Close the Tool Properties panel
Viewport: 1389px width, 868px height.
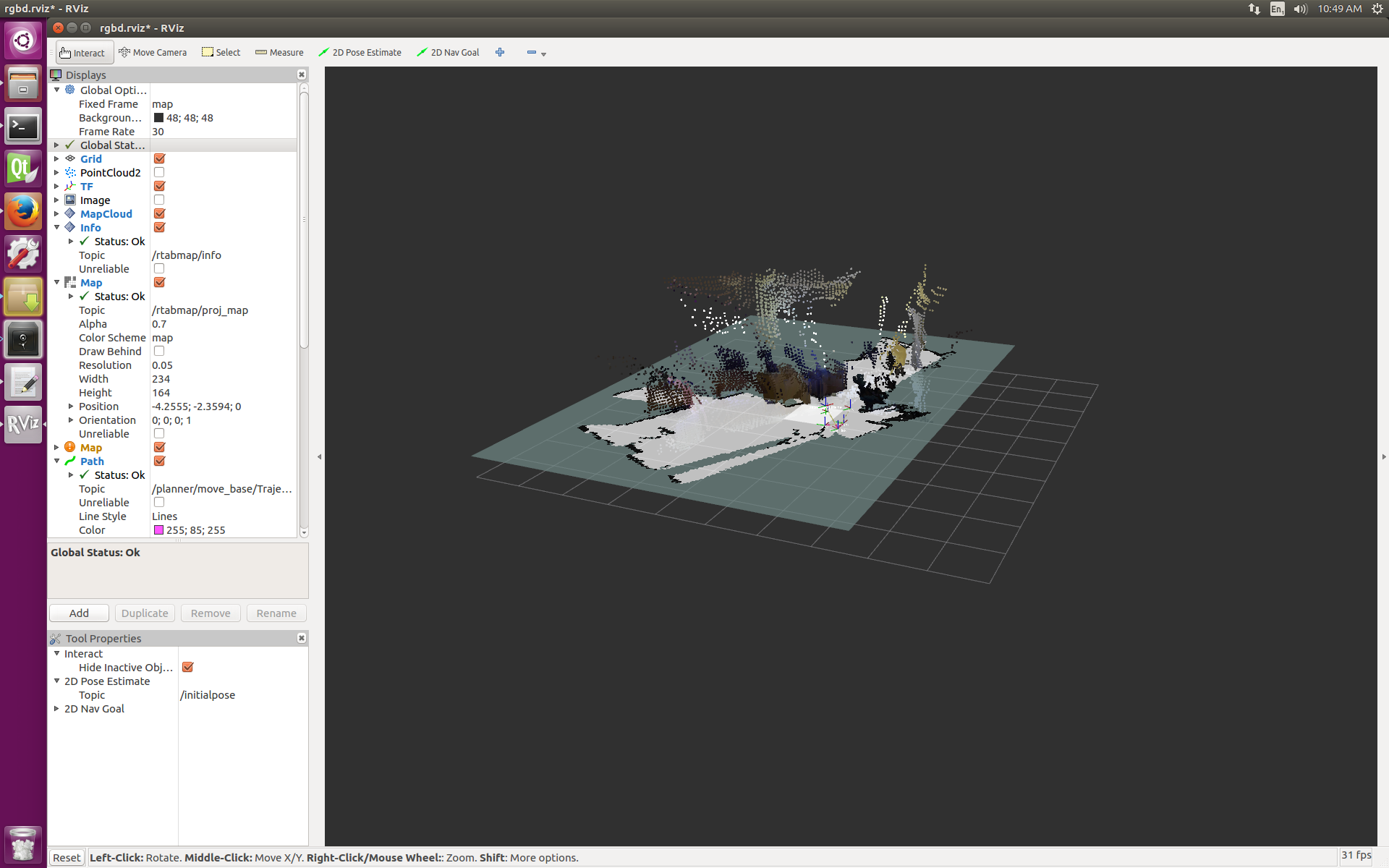point(302,638)
